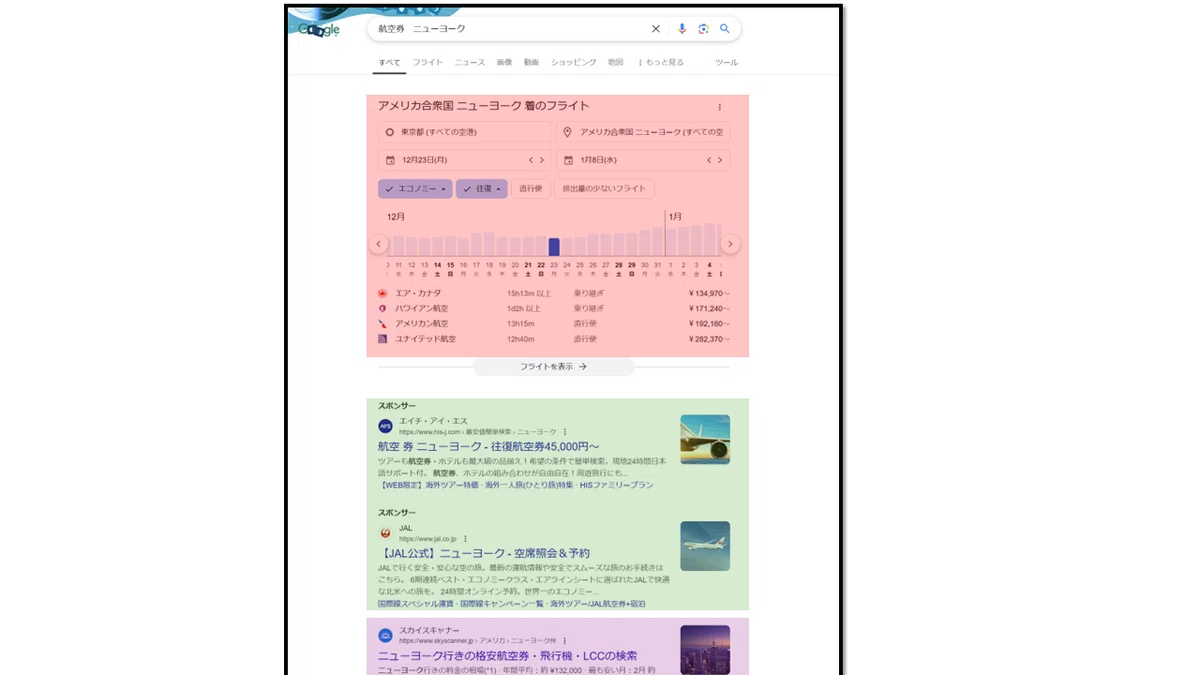Switch to the ショッピング tab
This screenshot has width=1200, height=675.
pyautogui.click(x=573, y=62)
